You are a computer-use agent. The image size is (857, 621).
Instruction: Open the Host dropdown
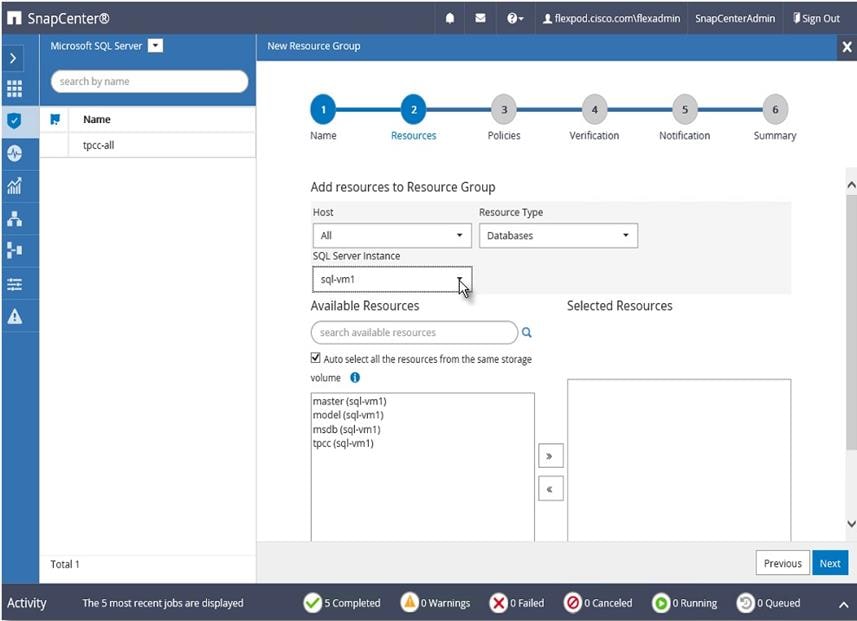coord(392,236)
